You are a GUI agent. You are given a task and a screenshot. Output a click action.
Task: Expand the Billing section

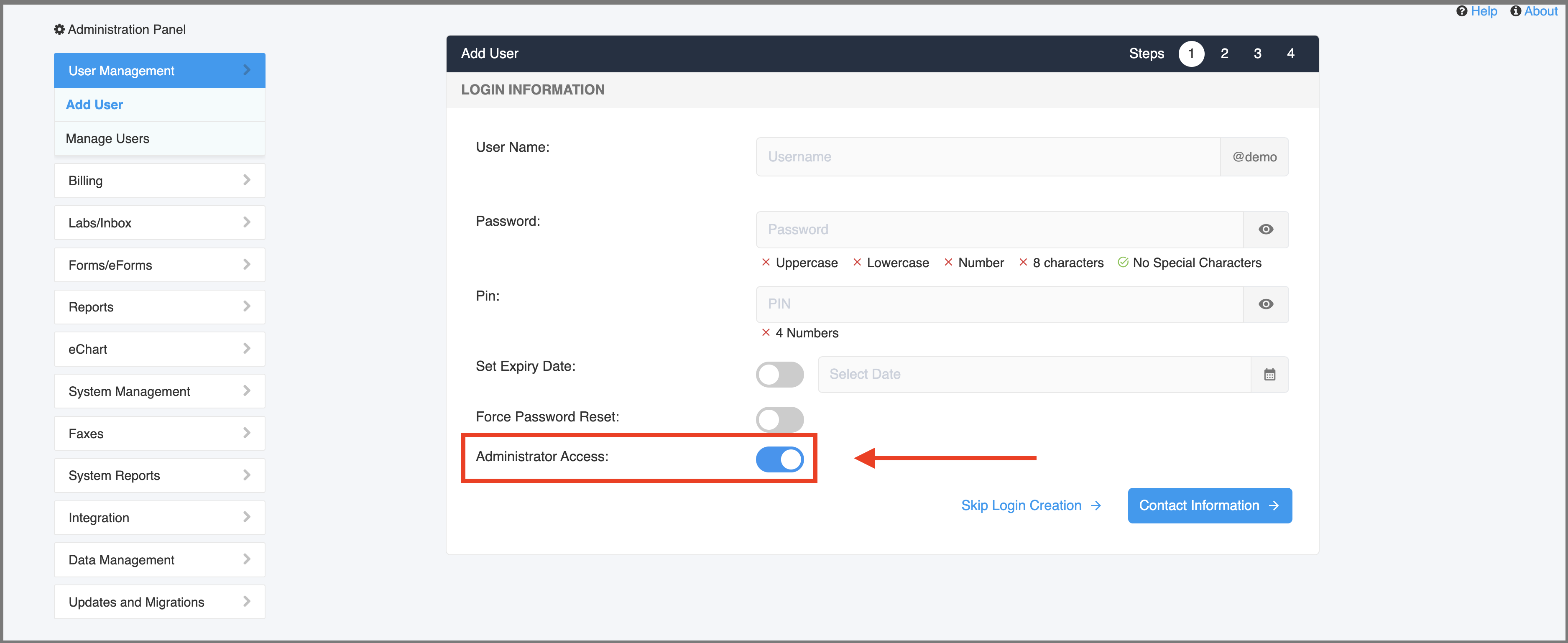[159, 180]
